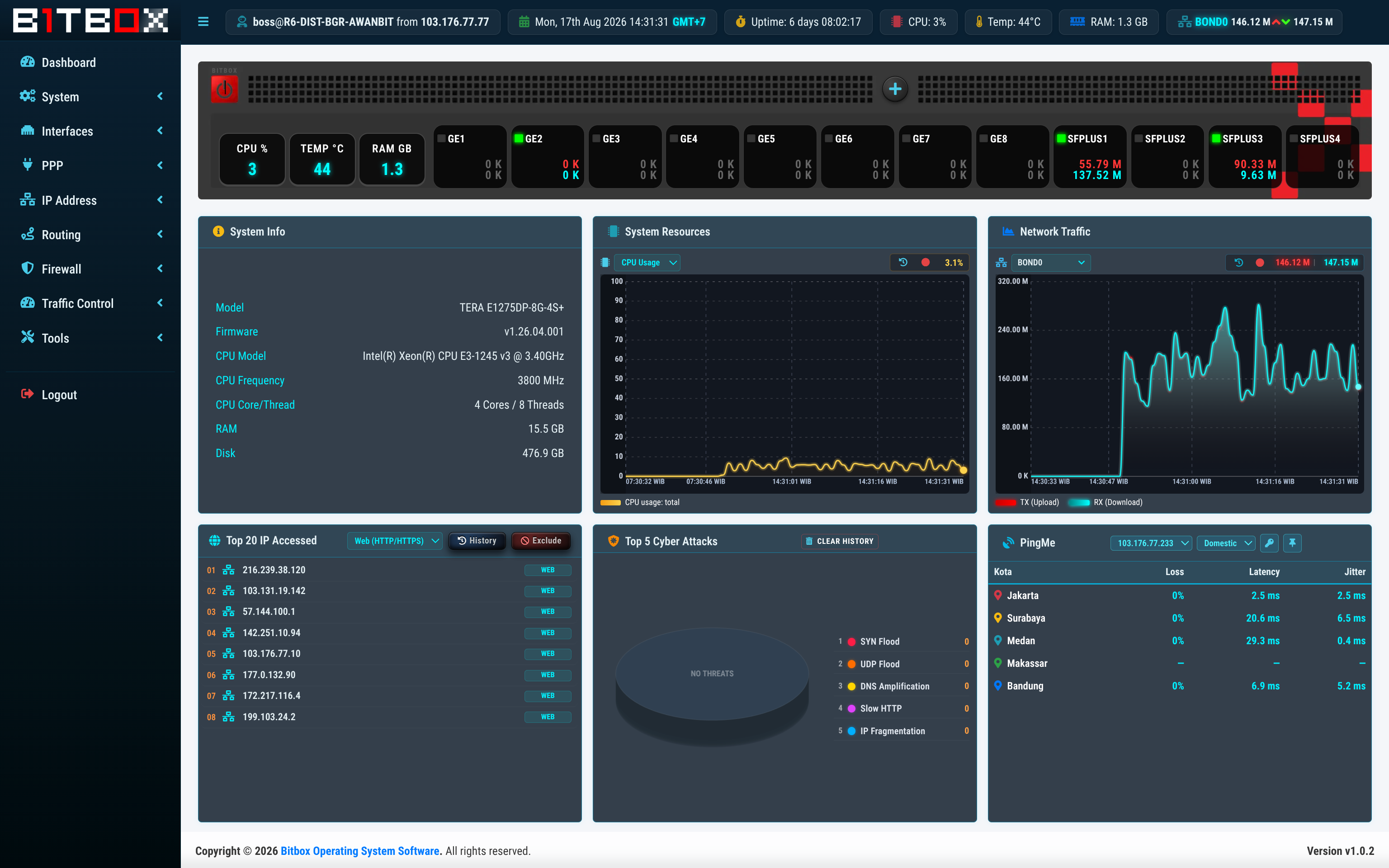Click the PingMe pin icon button
The width and height of the screenshot is (1389, 868).
1292,542
